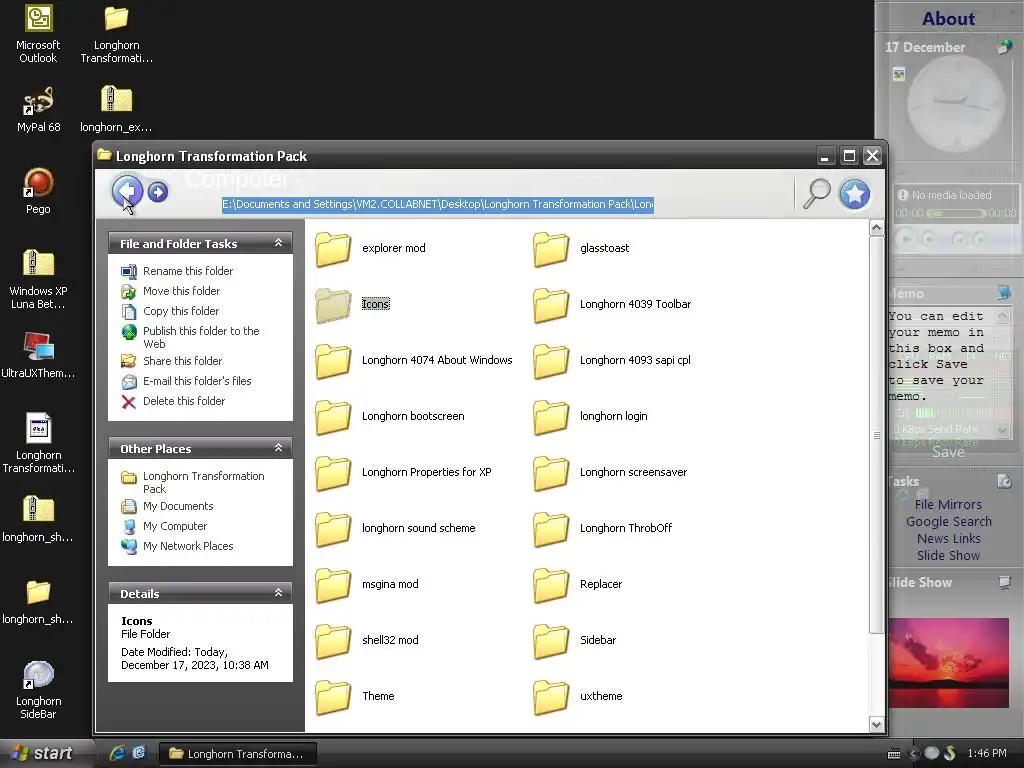Select the glasstoast folder
The height and width of the screenshot is (768, 1024).
[582, 249]
